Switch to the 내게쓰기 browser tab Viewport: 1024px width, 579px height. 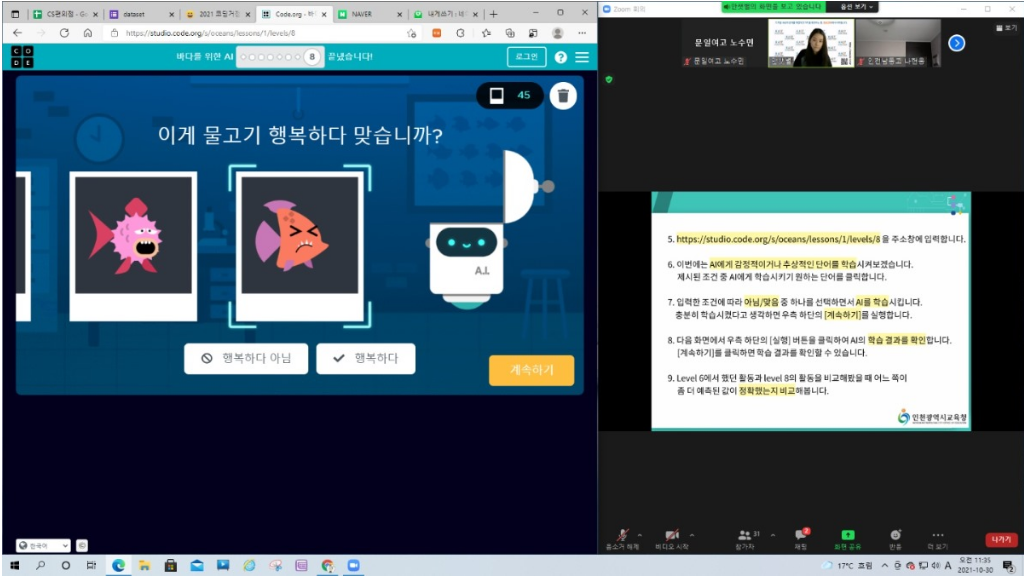point(445,14)
